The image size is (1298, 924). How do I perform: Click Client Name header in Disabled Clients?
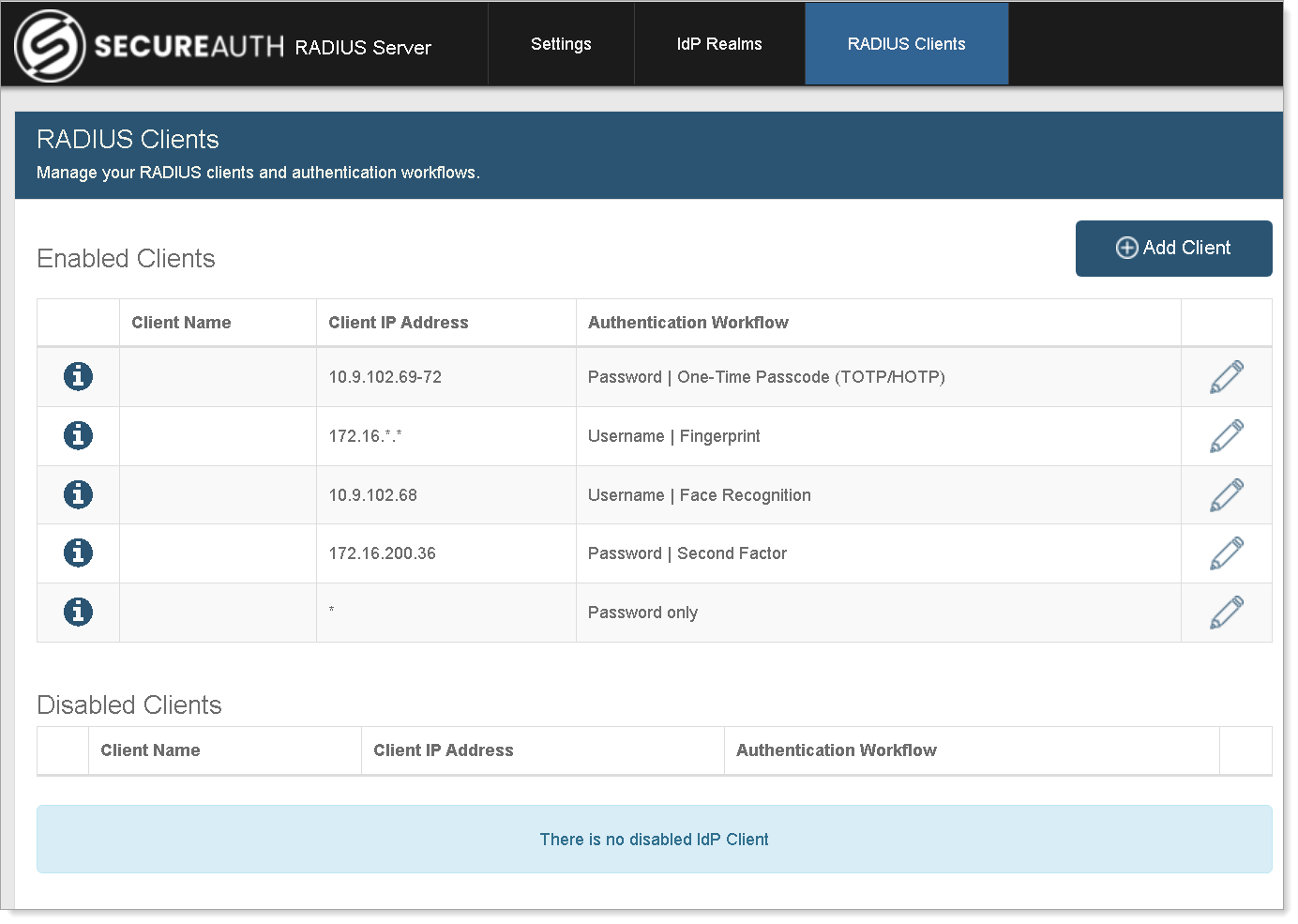click(x=150, y=750)
